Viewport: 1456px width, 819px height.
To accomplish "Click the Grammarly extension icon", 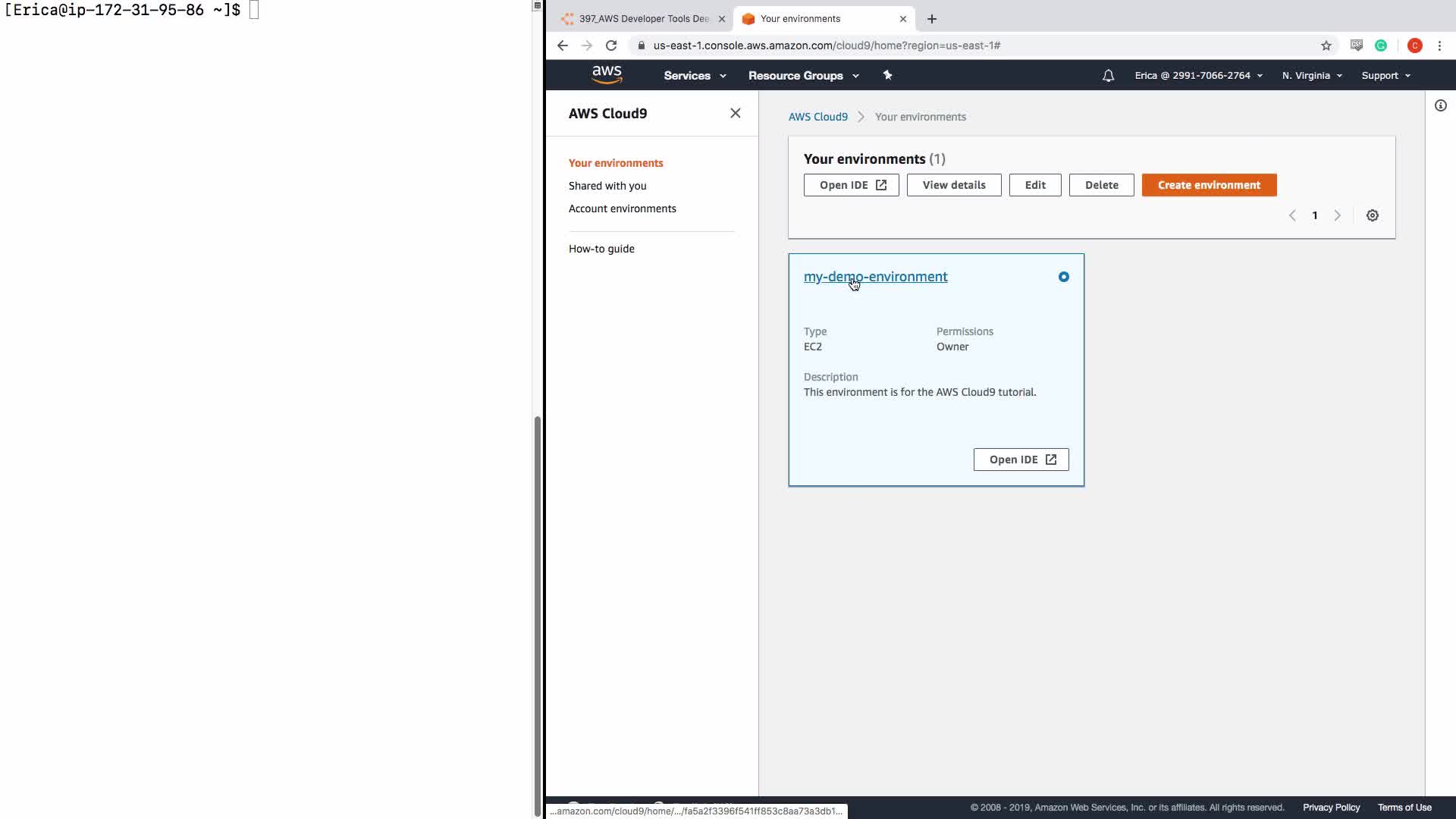I will coord(1381,45).
